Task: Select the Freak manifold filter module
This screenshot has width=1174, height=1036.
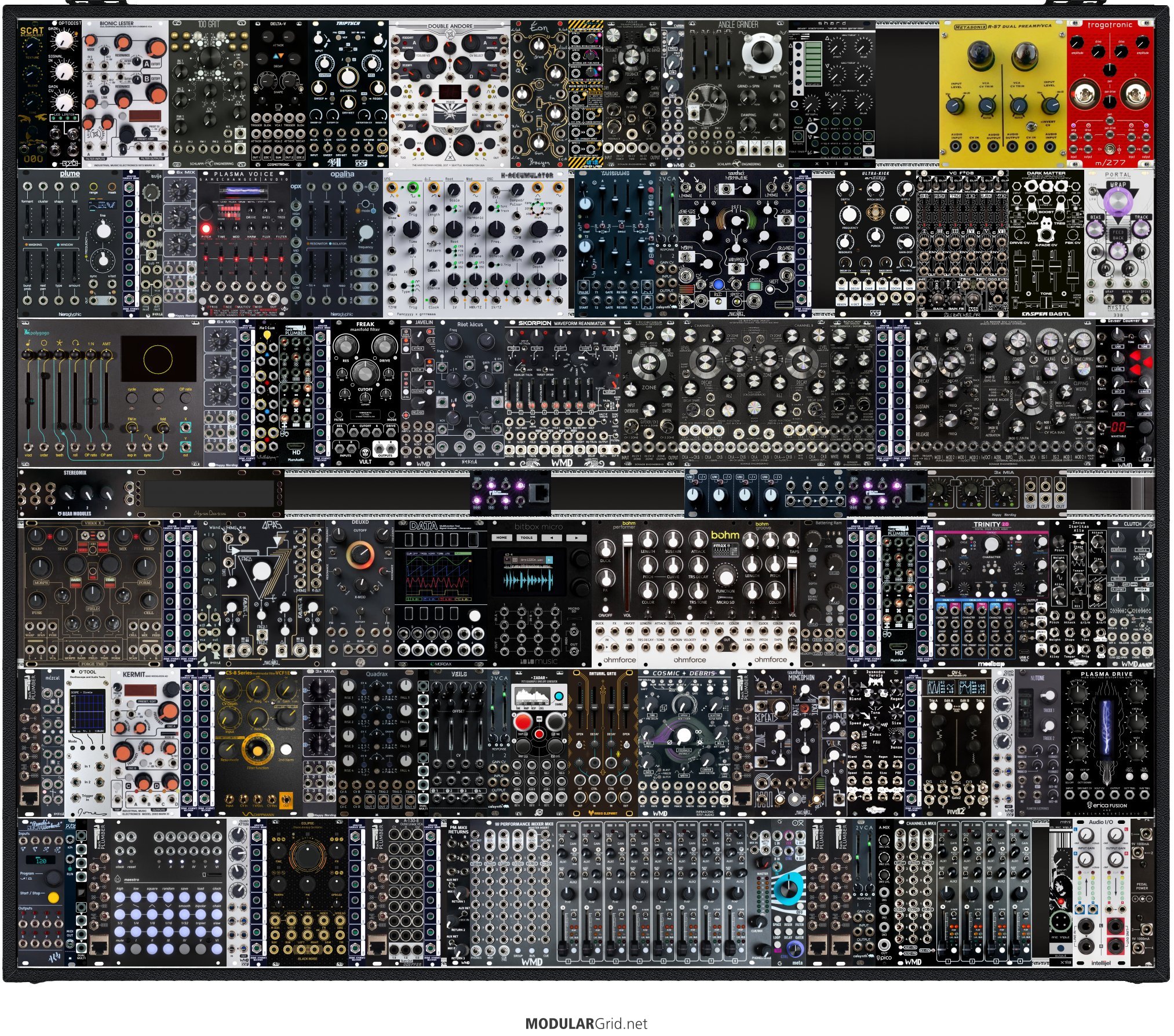Action: coord(366,393)
